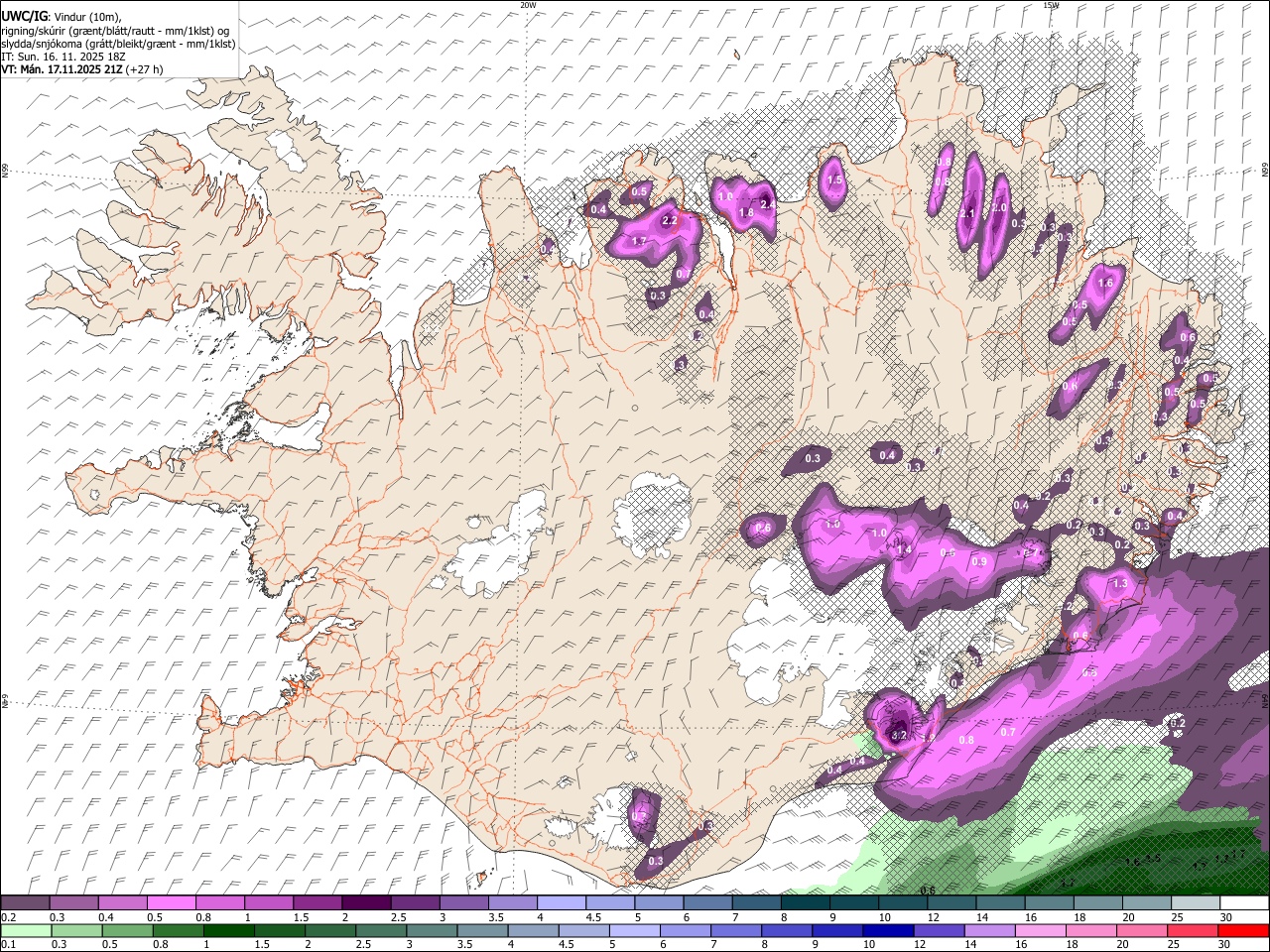The image size is (1270, 952).
Task: Click the "2.0" snowfall value on the map
Action: [x=999, y=208]
